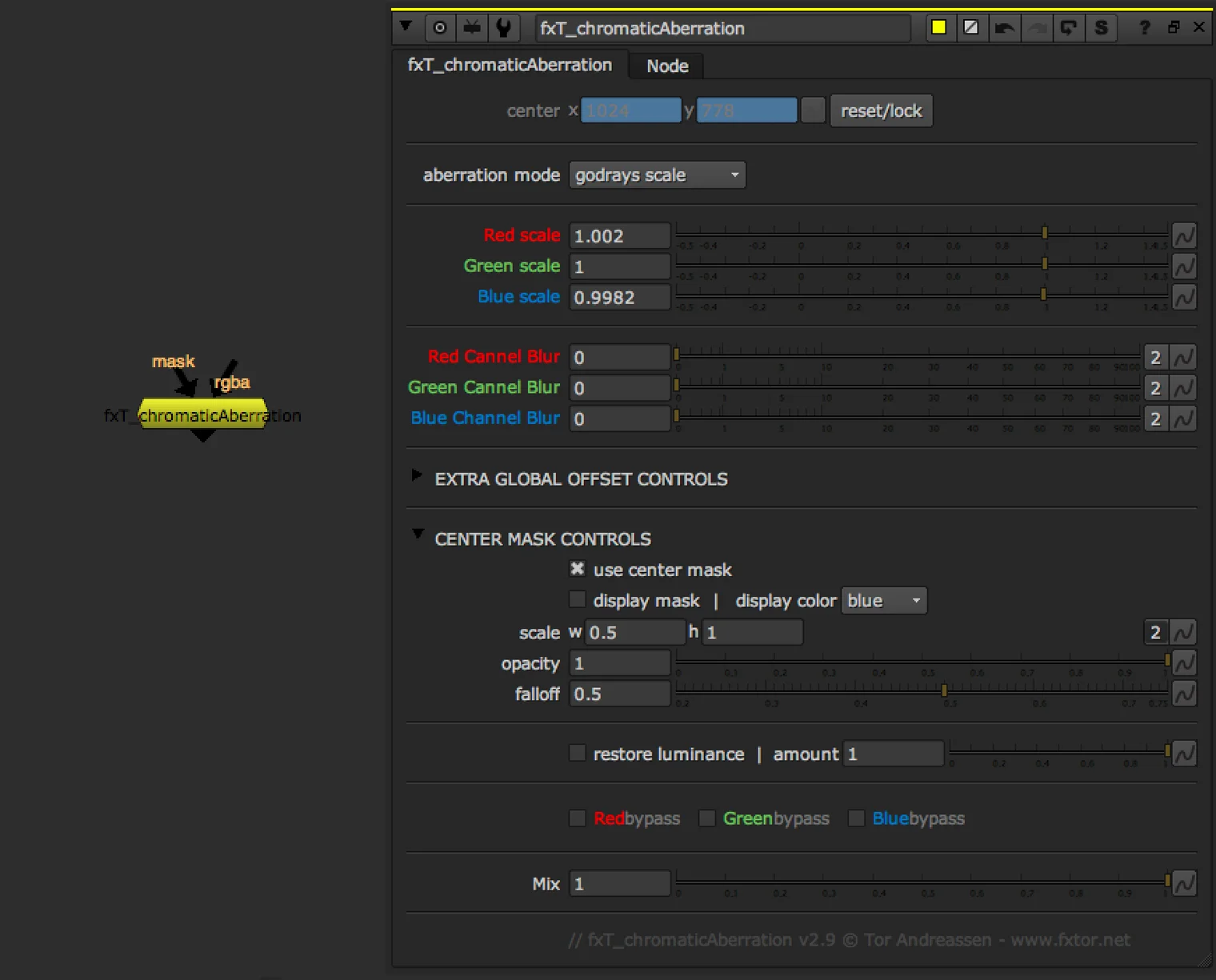Change display color from blue via dropdown
Screen dimensions: 1216x980
(883, 600)
